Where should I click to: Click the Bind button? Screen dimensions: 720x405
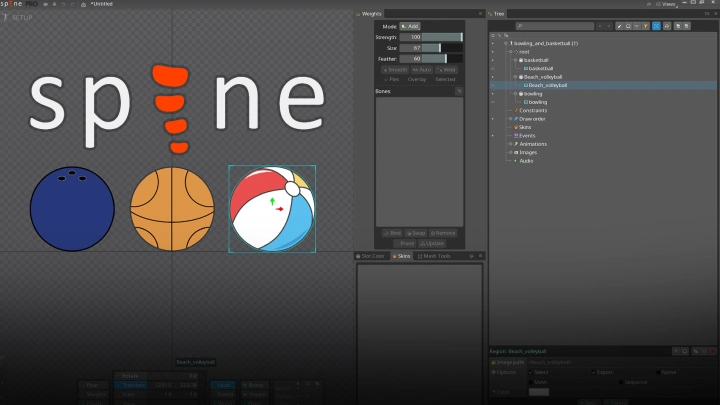click(x=393, y=233)
